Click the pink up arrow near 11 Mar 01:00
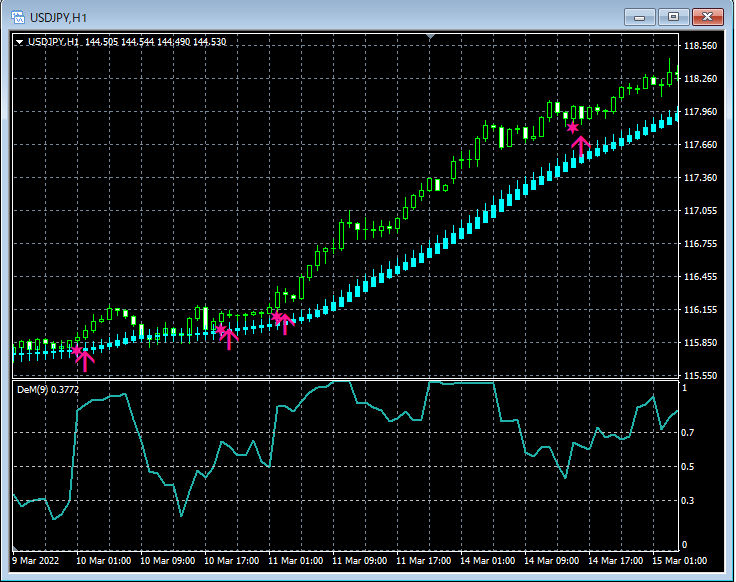The height and width of the screenshot is (582, 736). (285, 323)
